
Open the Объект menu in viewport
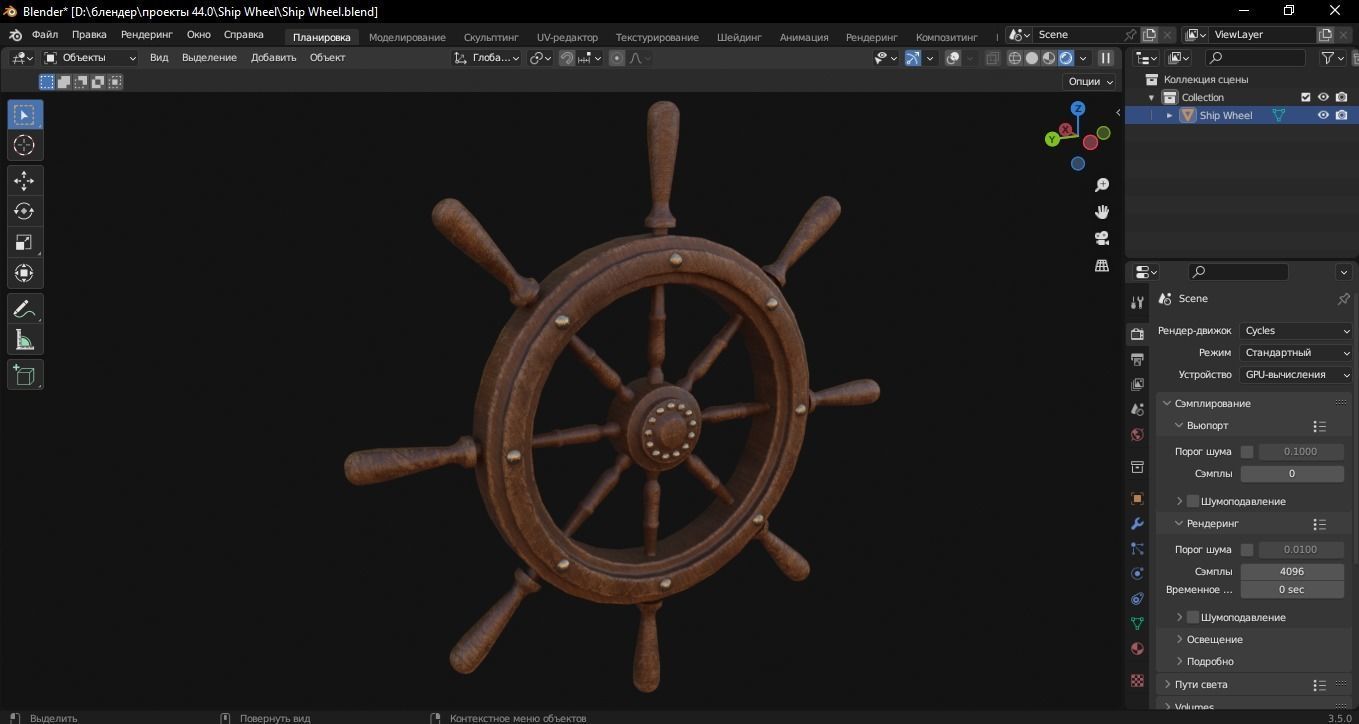point(327,57)
